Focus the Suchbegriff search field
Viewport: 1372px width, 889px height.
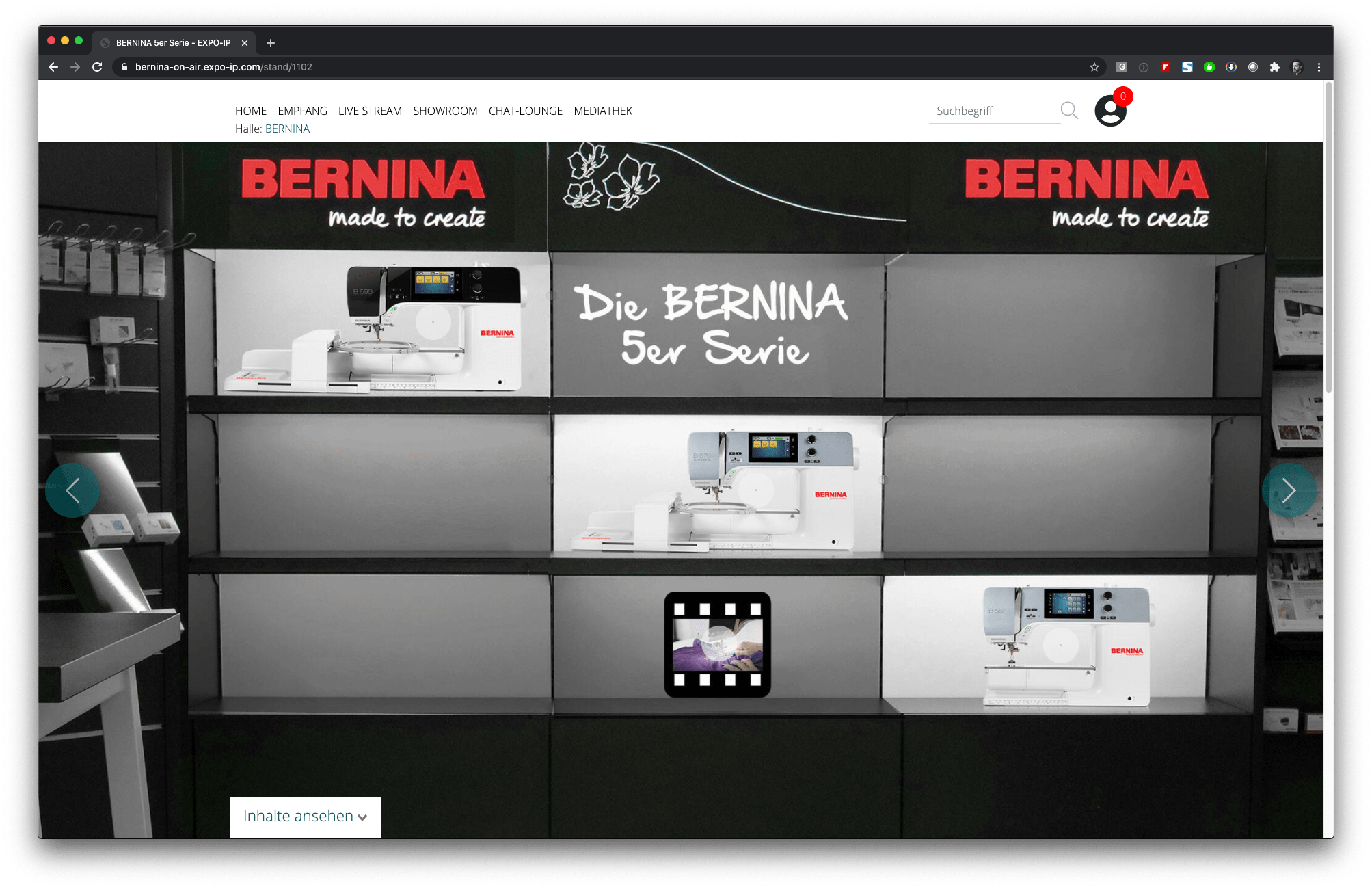(995, 111)
